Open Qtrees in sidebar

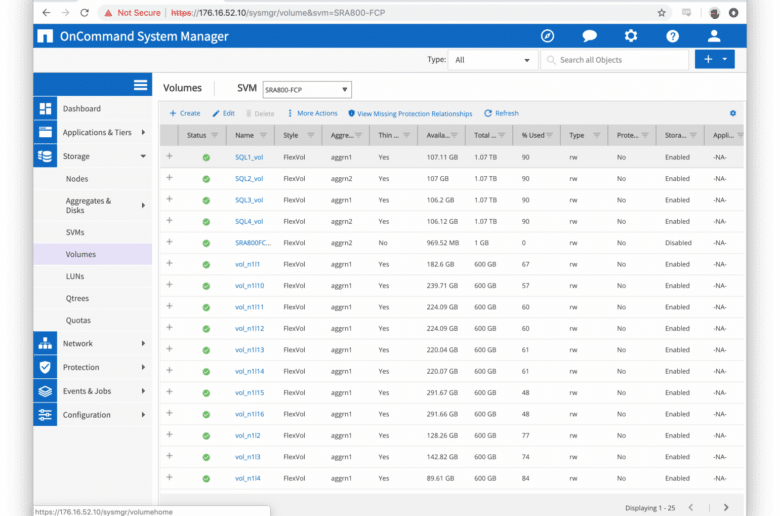(77, 299)
